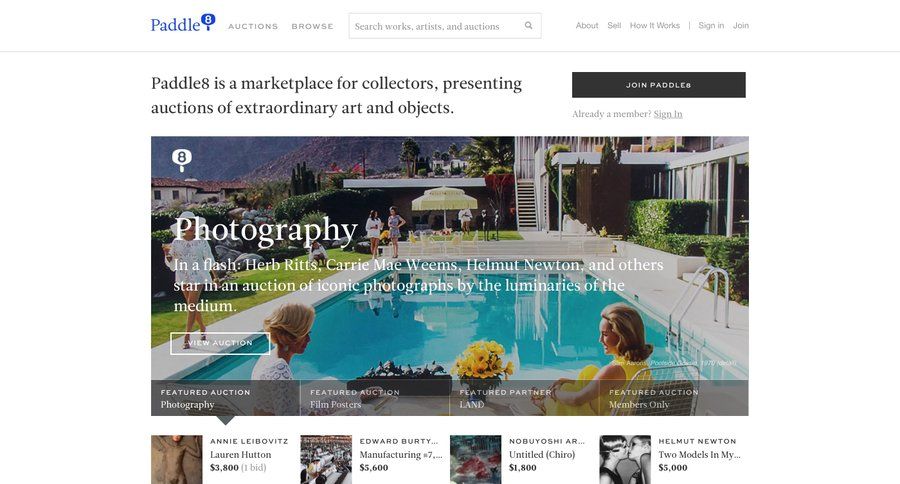
Task: Select the Featured Partner LAND tab
Action: click(524, 398)
